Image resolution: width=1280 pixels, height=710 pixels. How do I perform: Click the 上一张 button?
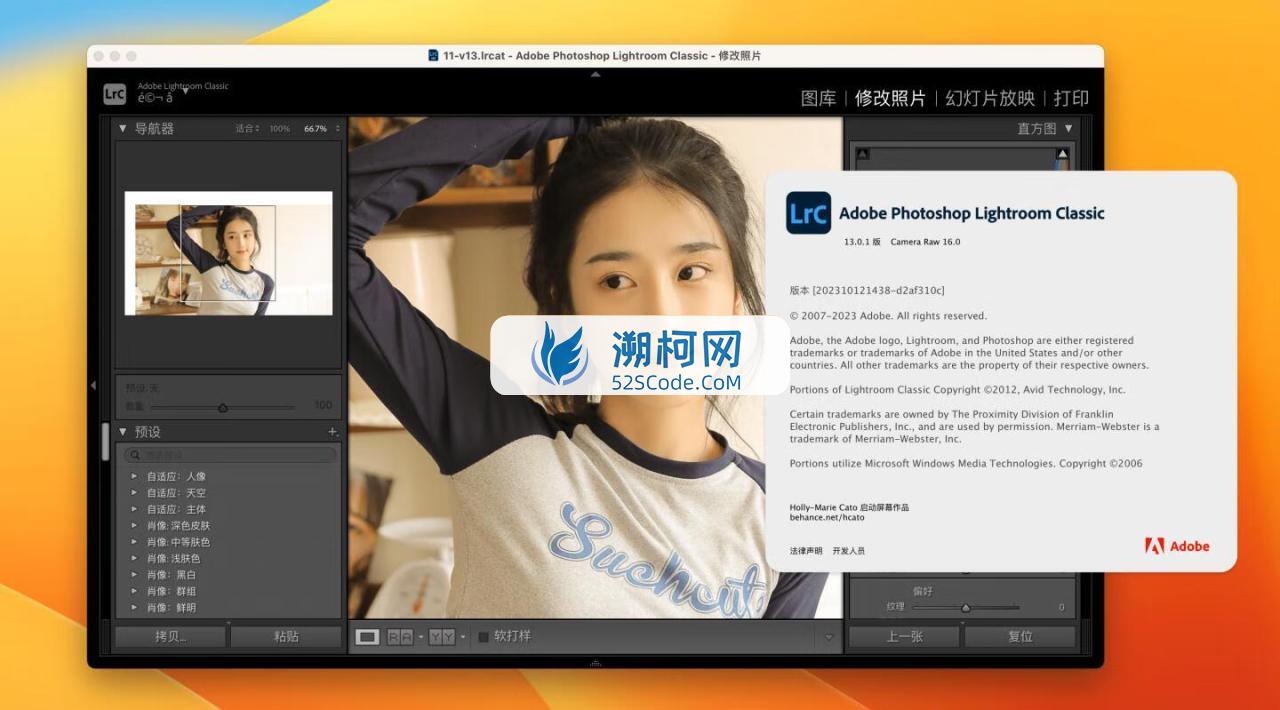click(904, 636)
